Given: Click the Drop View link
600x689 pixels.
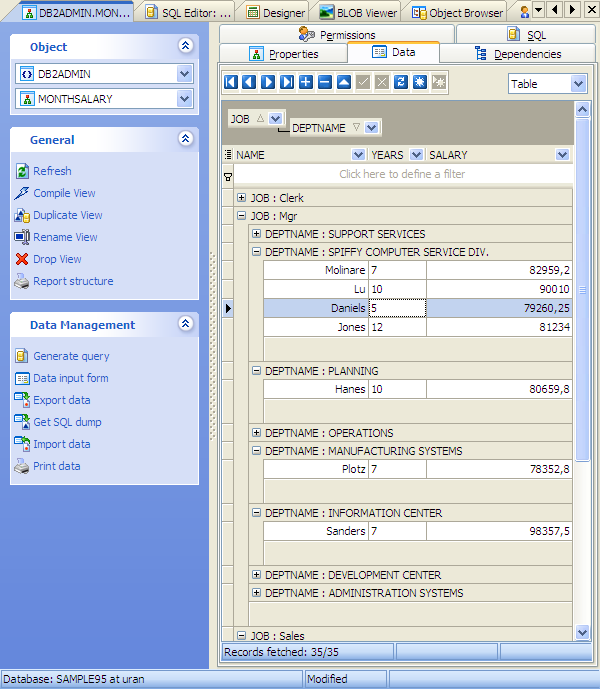Looking at the screenshot, I should [x=57, y=259].
